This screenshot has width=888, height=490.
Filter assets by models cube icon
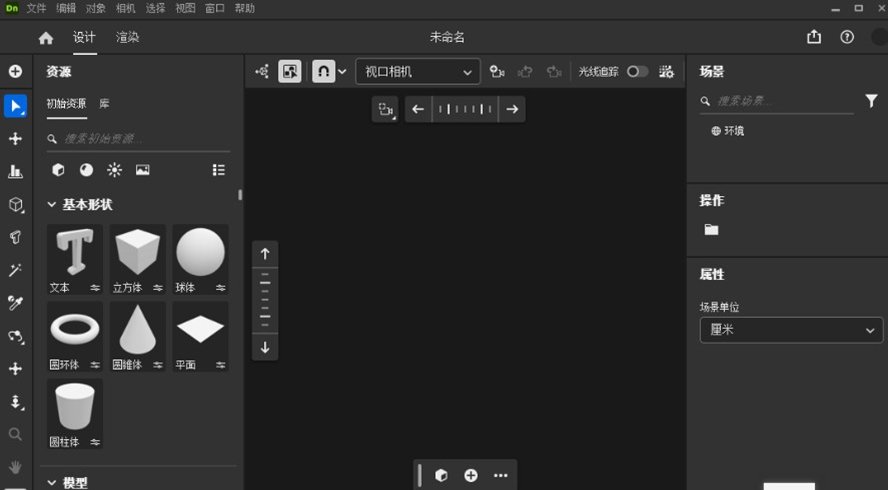(x=58, y=170)
